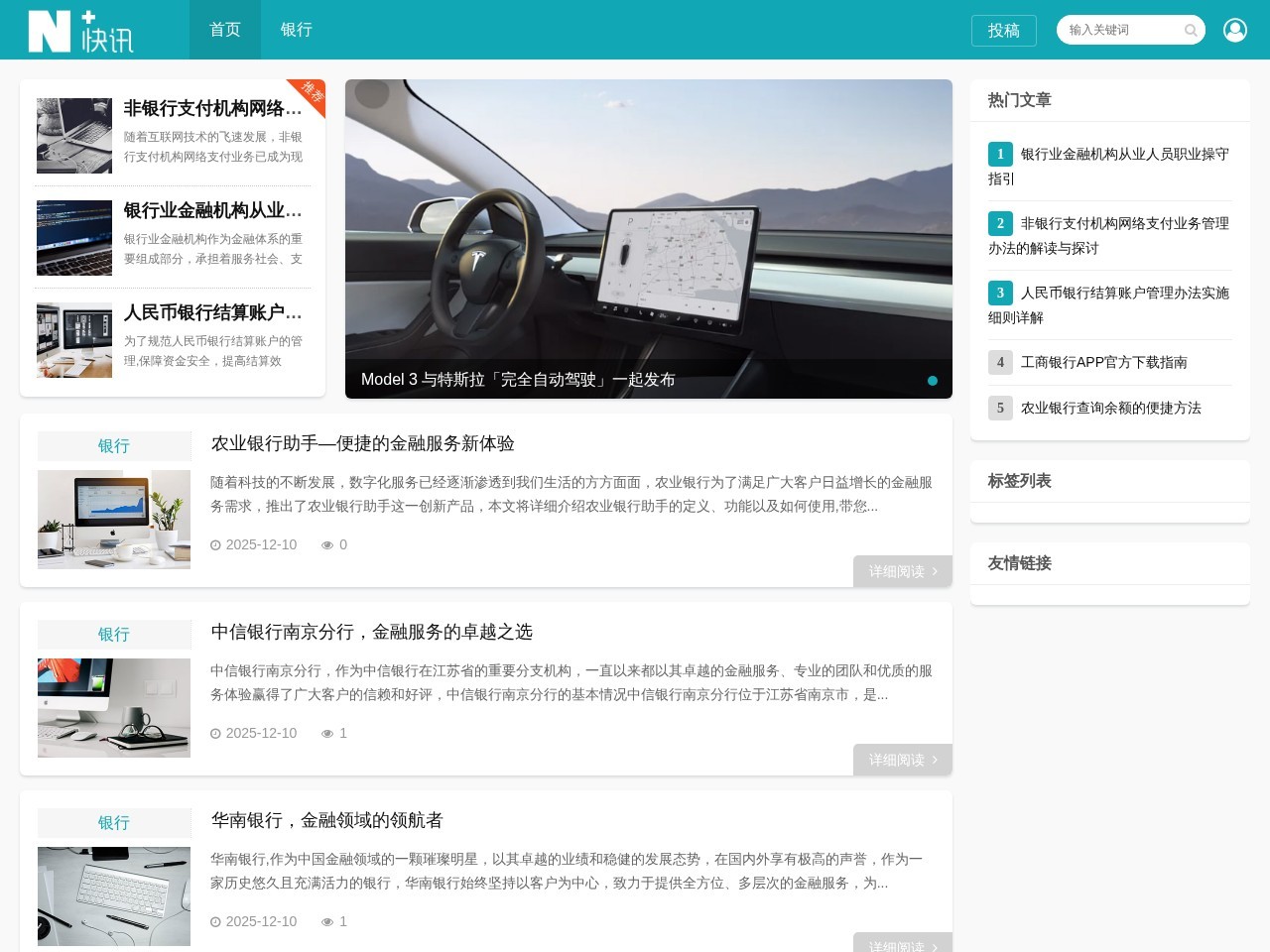Image resolution: width=1270 pixels, height=952 pixels.
Task: Open the user account avatar icon
Action: (x=1234, y=29)
